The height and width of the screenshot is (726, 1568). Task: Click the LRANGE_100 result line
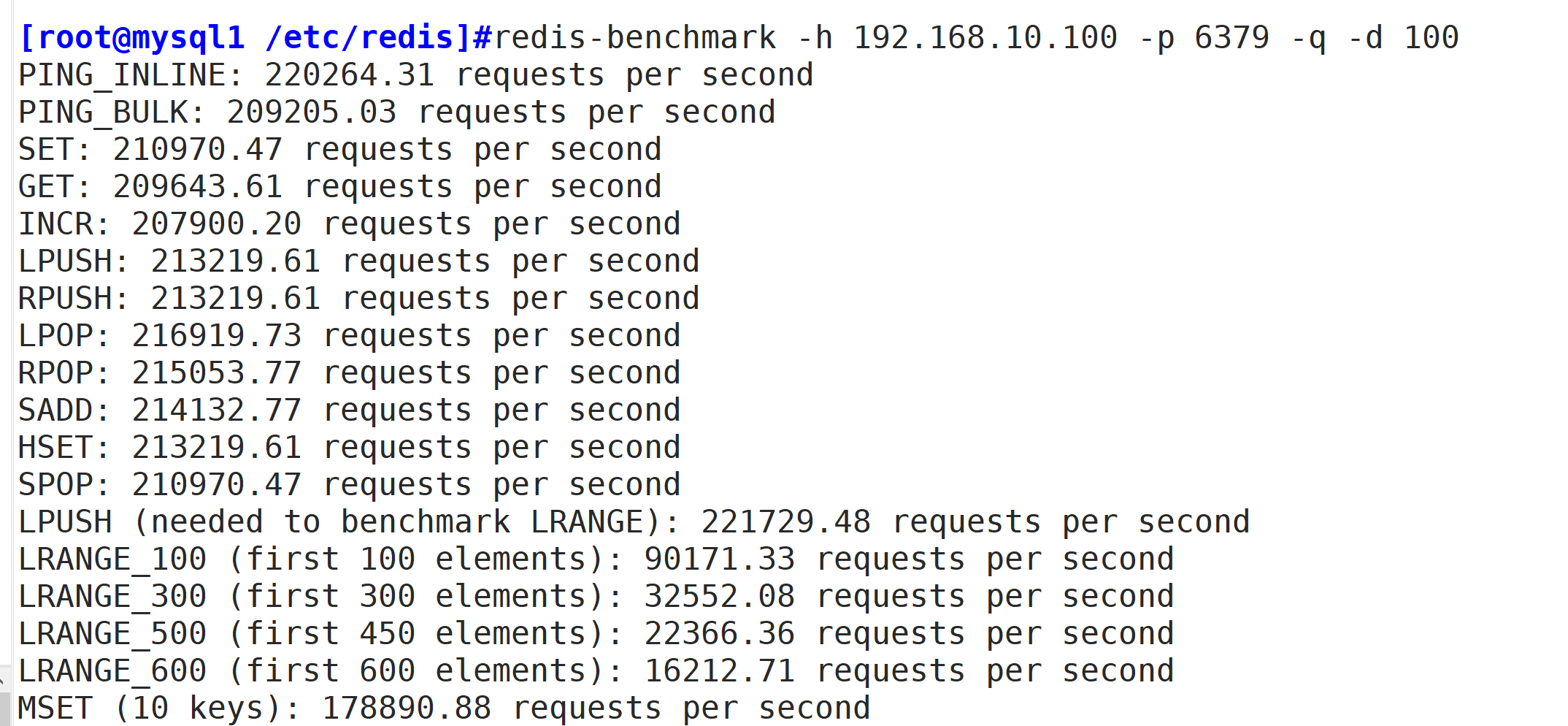pos(596,559)
